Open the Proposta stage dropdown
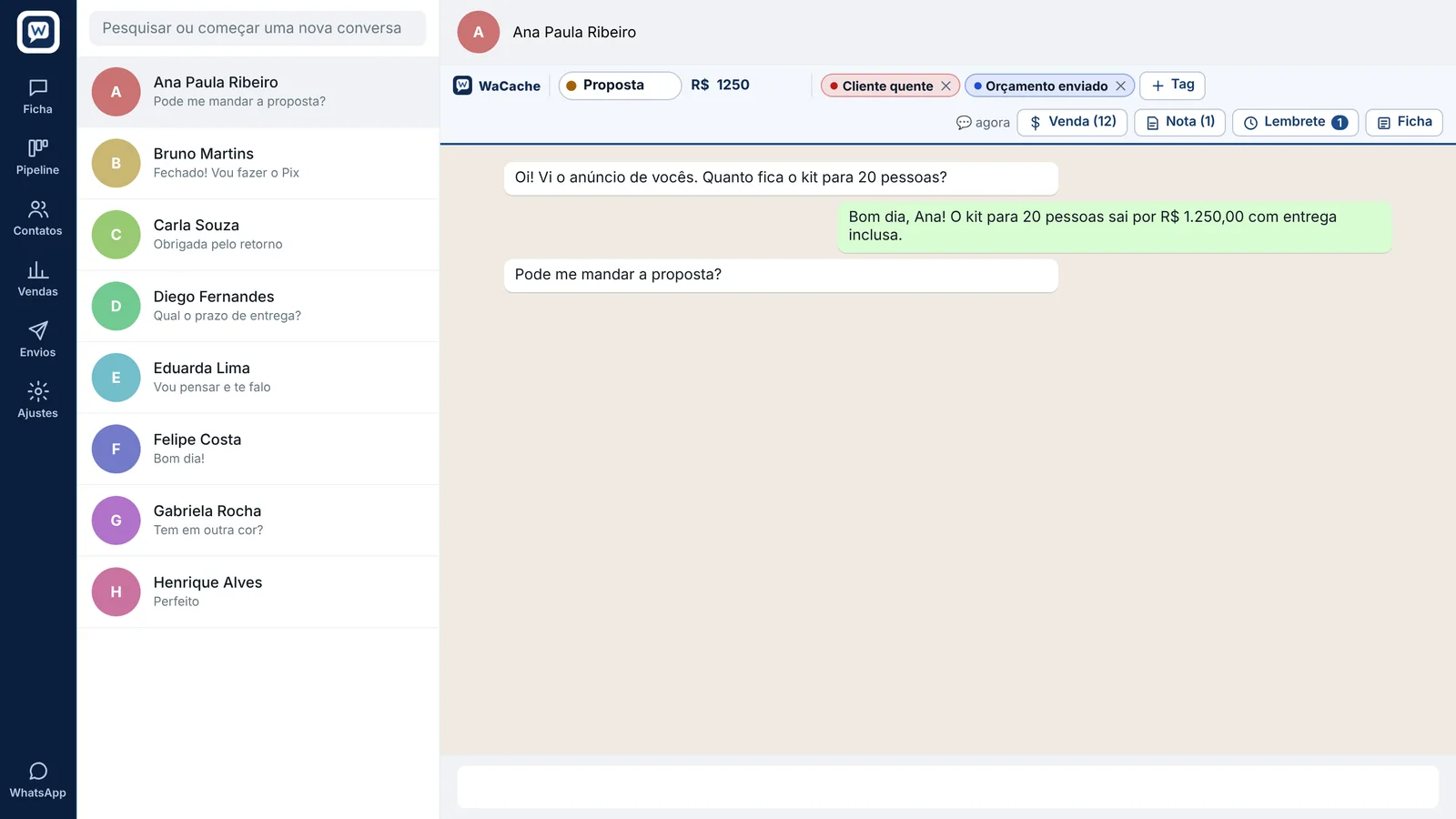1456x819 pixels. [620, 86]
